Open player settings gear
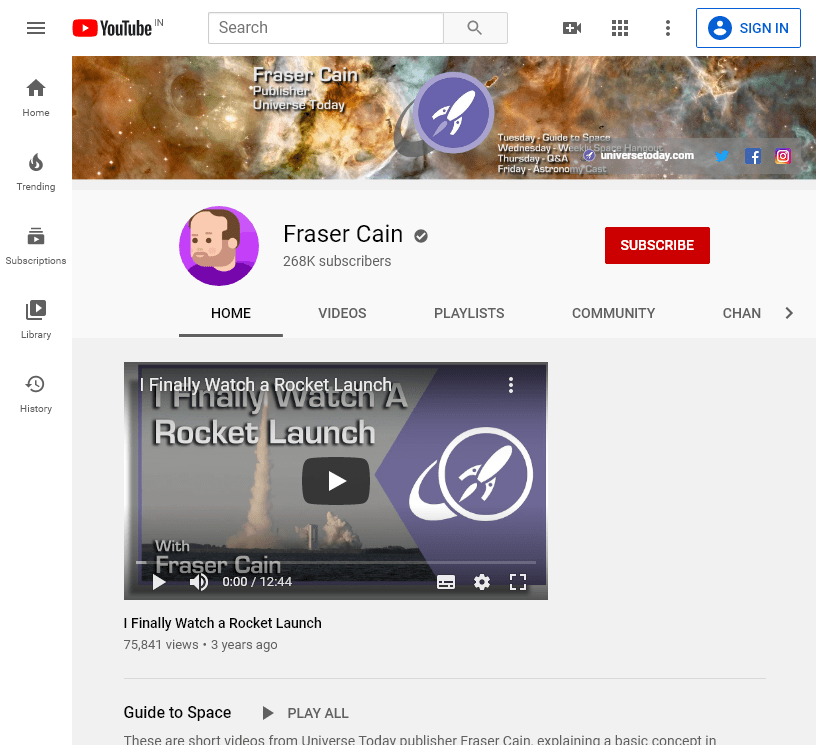This screenshot has height=745, width=816. [482, 582]
